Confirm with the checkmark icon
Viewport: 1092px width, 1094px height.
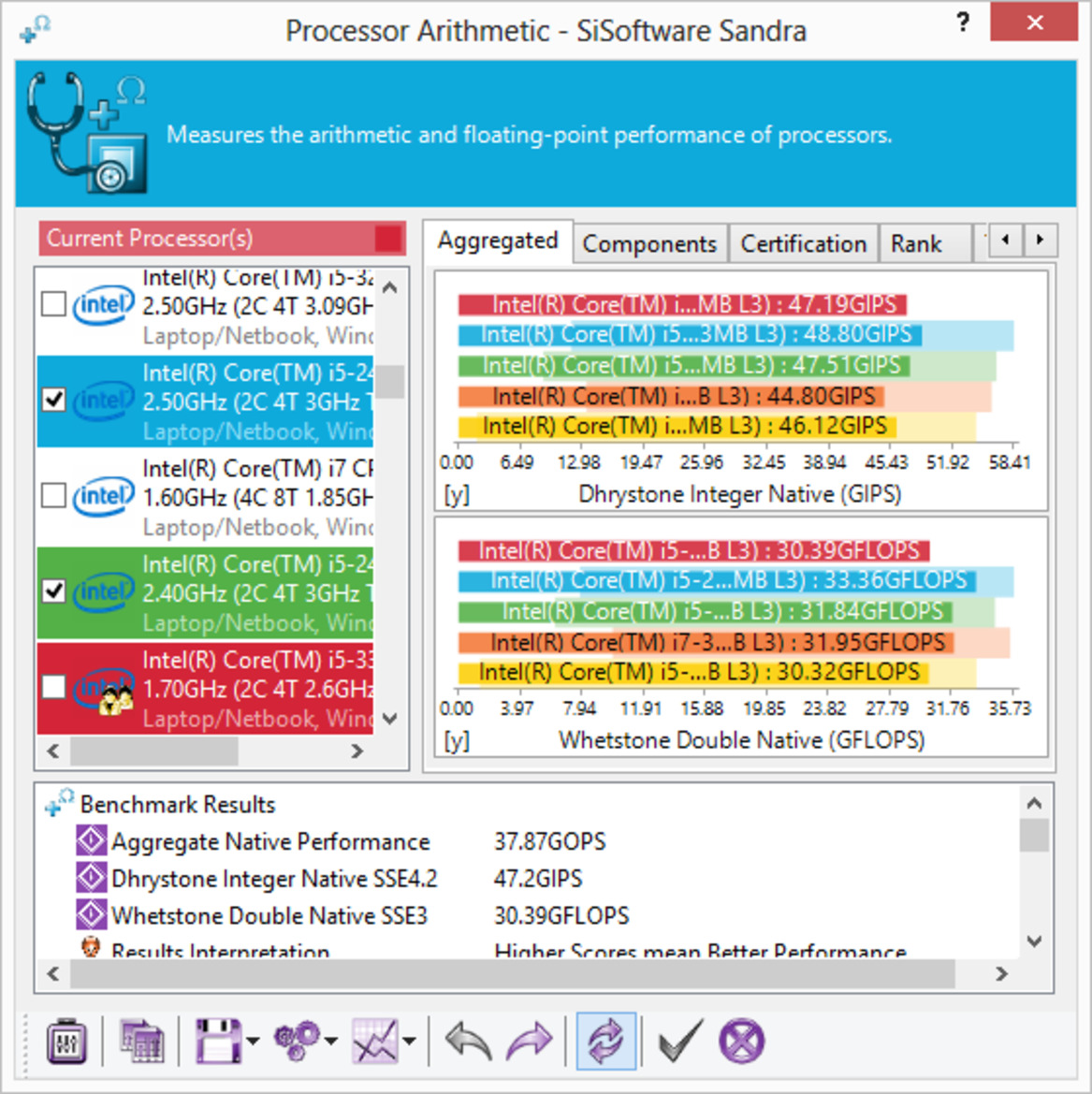679,1042
